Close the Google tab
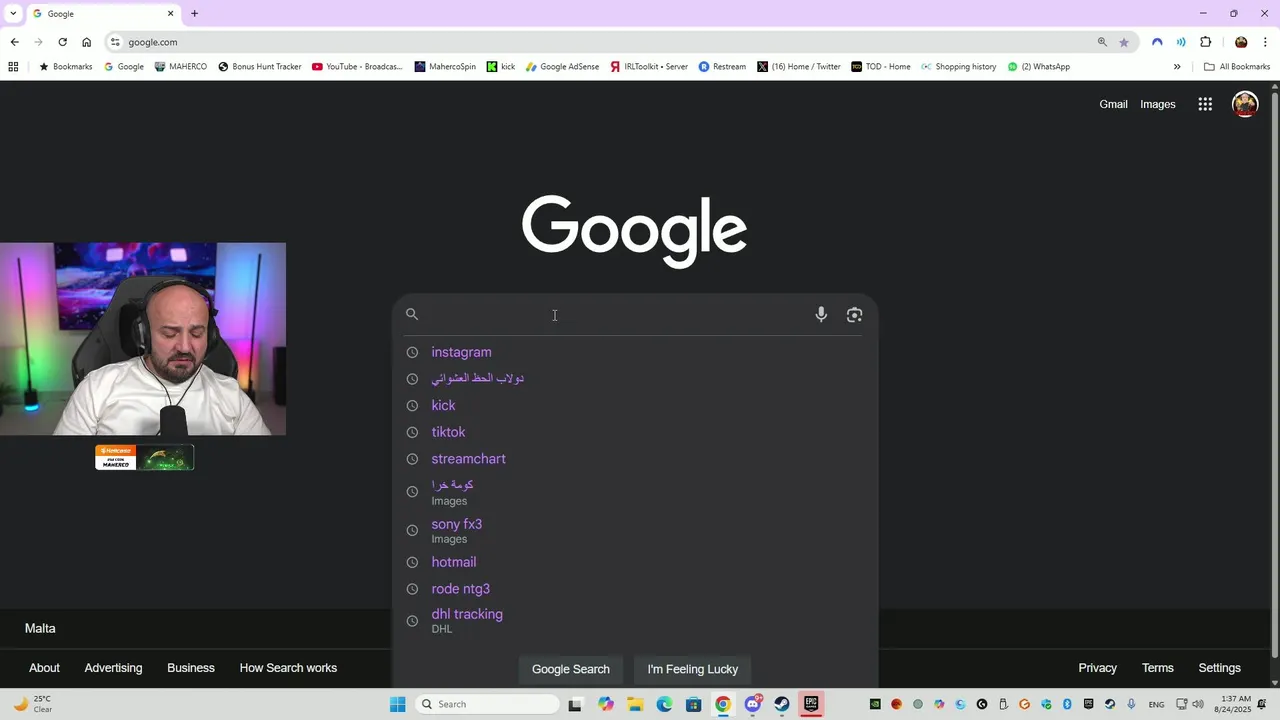This screenshot has width=1280, height=720. 170,13
